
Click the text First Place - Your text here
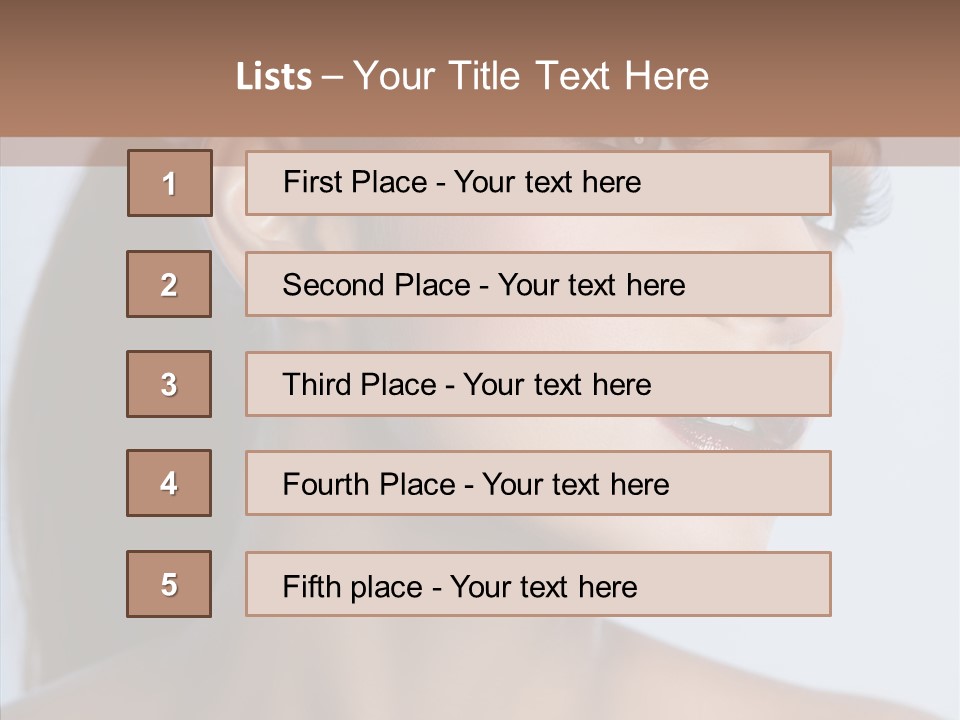(x=462, y=182)
